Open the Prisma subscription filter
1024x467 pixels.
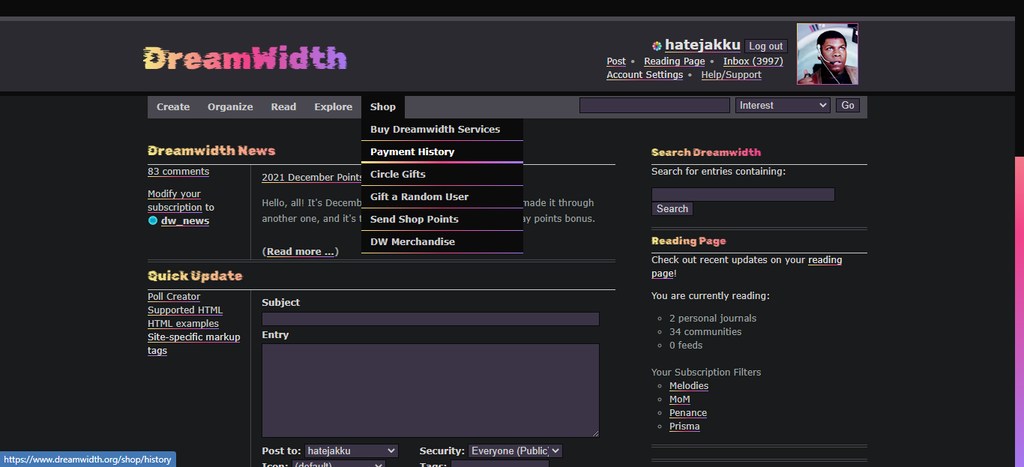[684, 427]
